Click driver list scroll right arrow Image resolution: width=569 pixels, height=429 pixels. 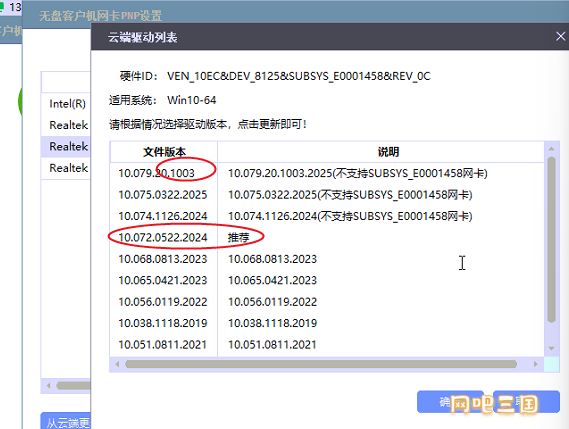click(x=536, y=364)
